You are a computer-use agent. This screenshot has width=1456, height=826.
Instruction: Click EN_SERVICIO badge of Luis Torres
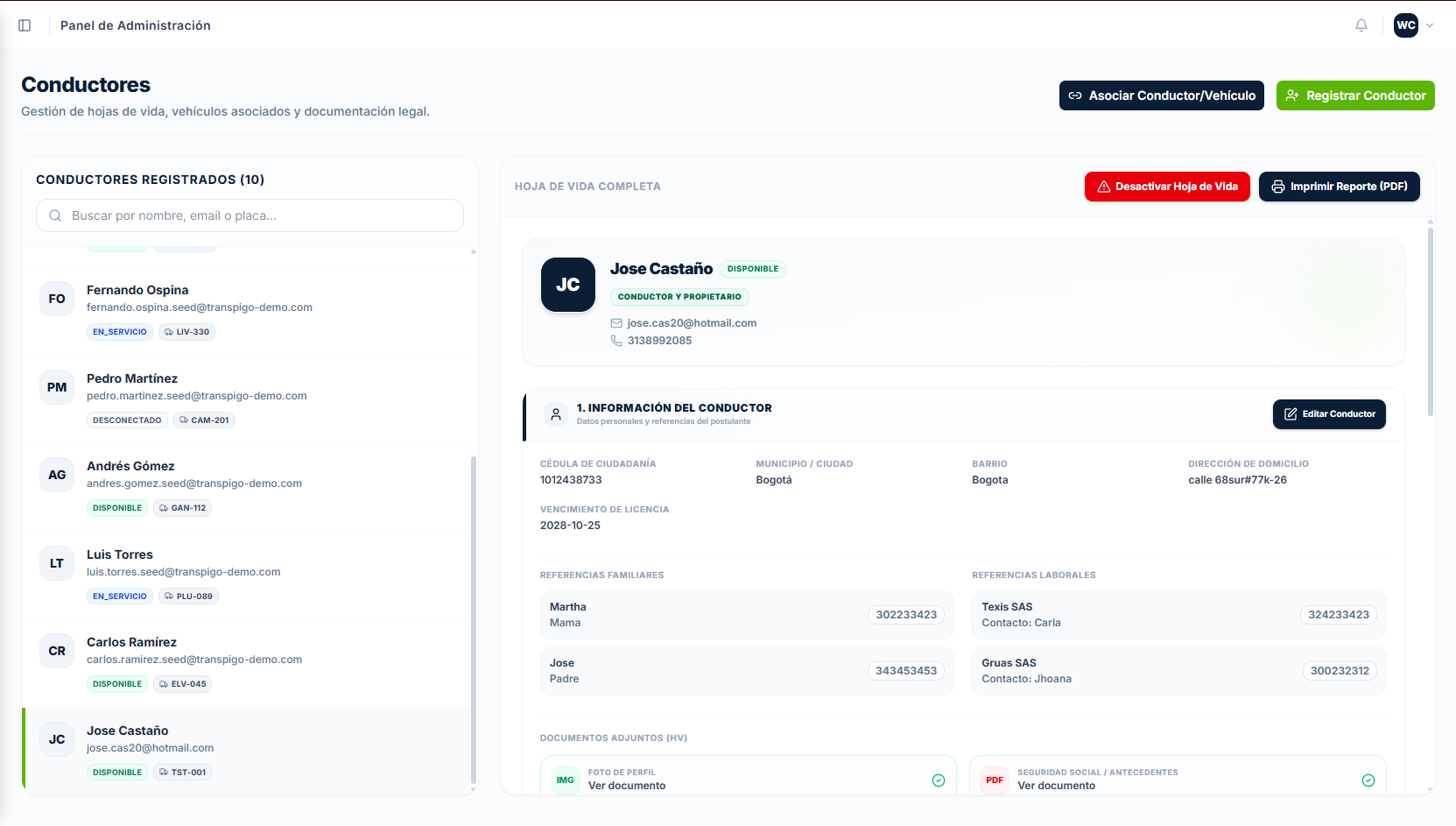(x=120, y=597)
